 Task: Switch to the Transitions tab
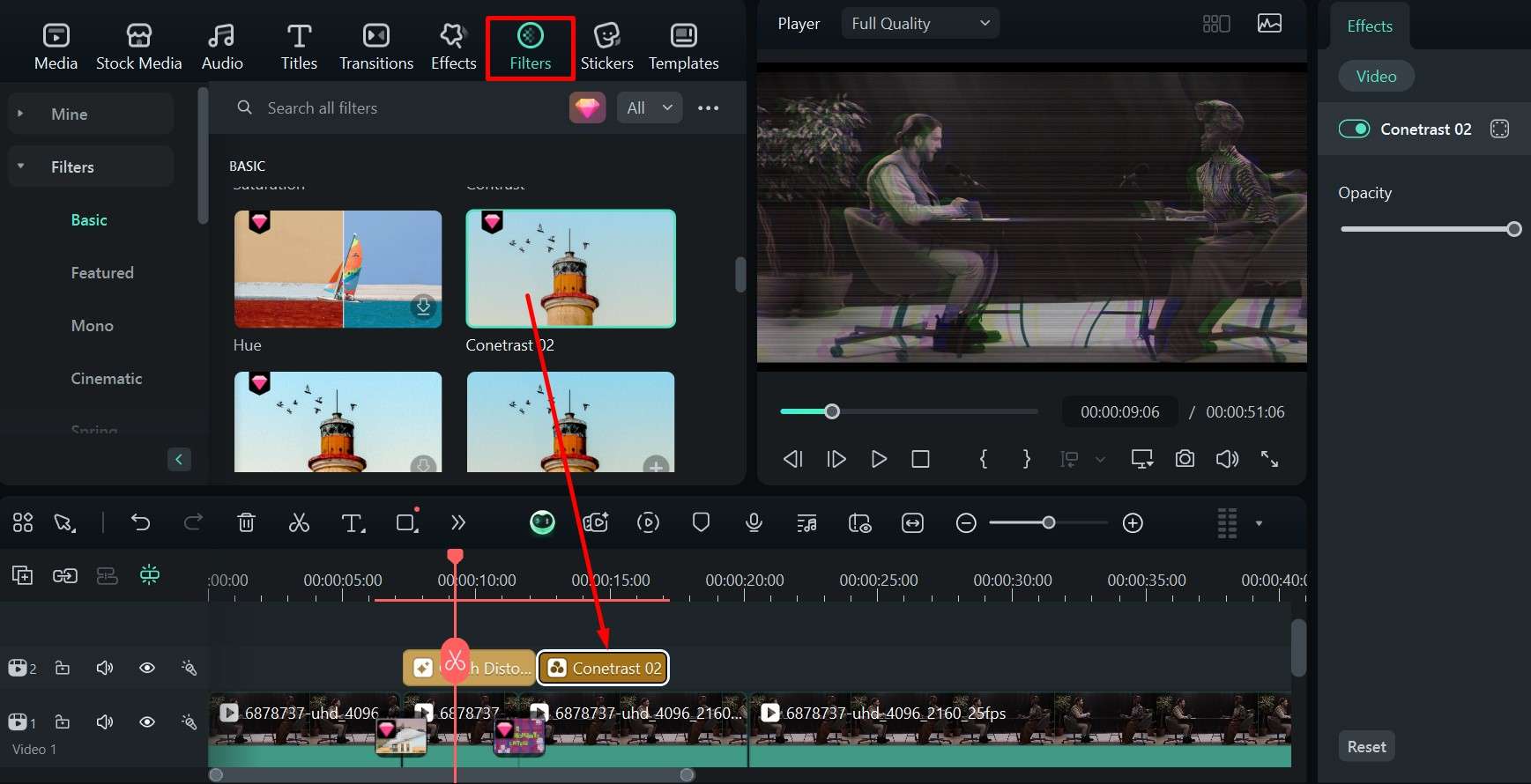coord(376,47)
